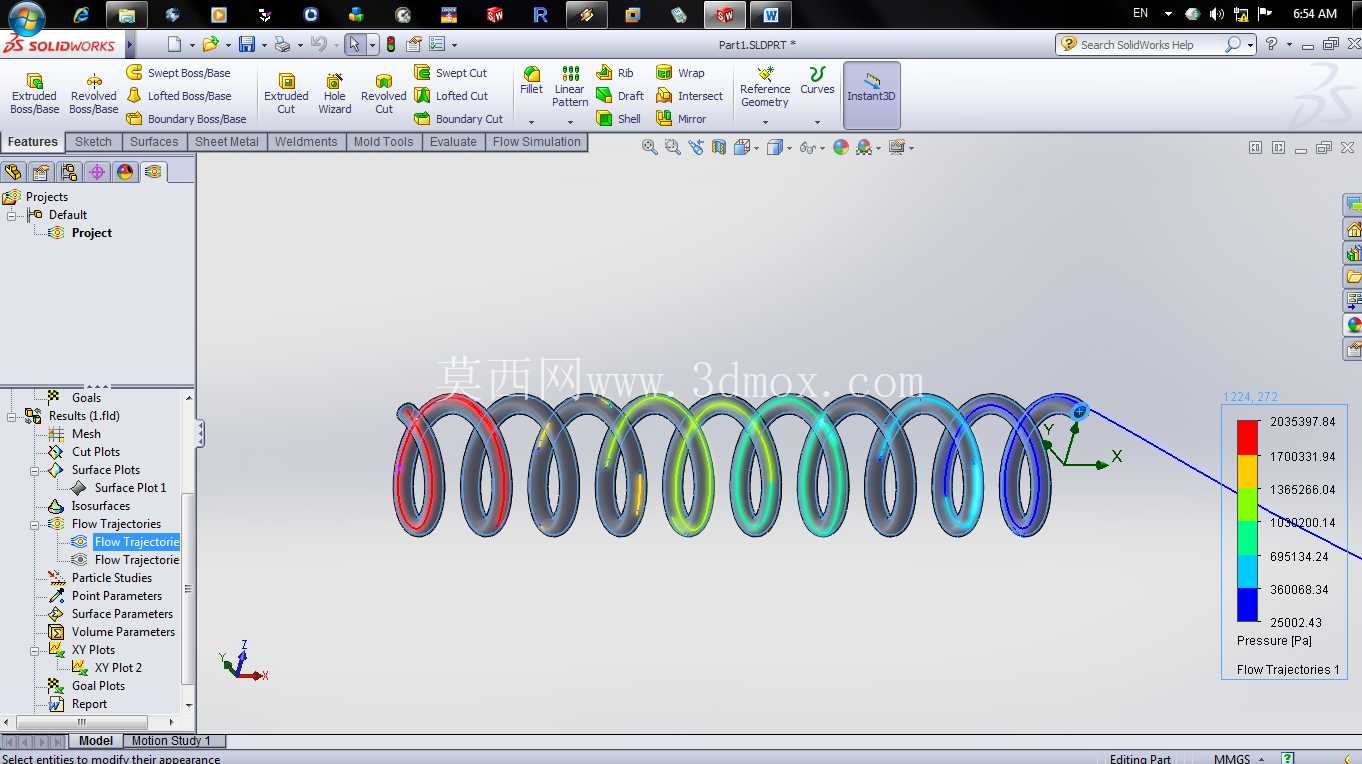Click the Section View icon
Screen dimensions: 1362x764
click(719, 147)
